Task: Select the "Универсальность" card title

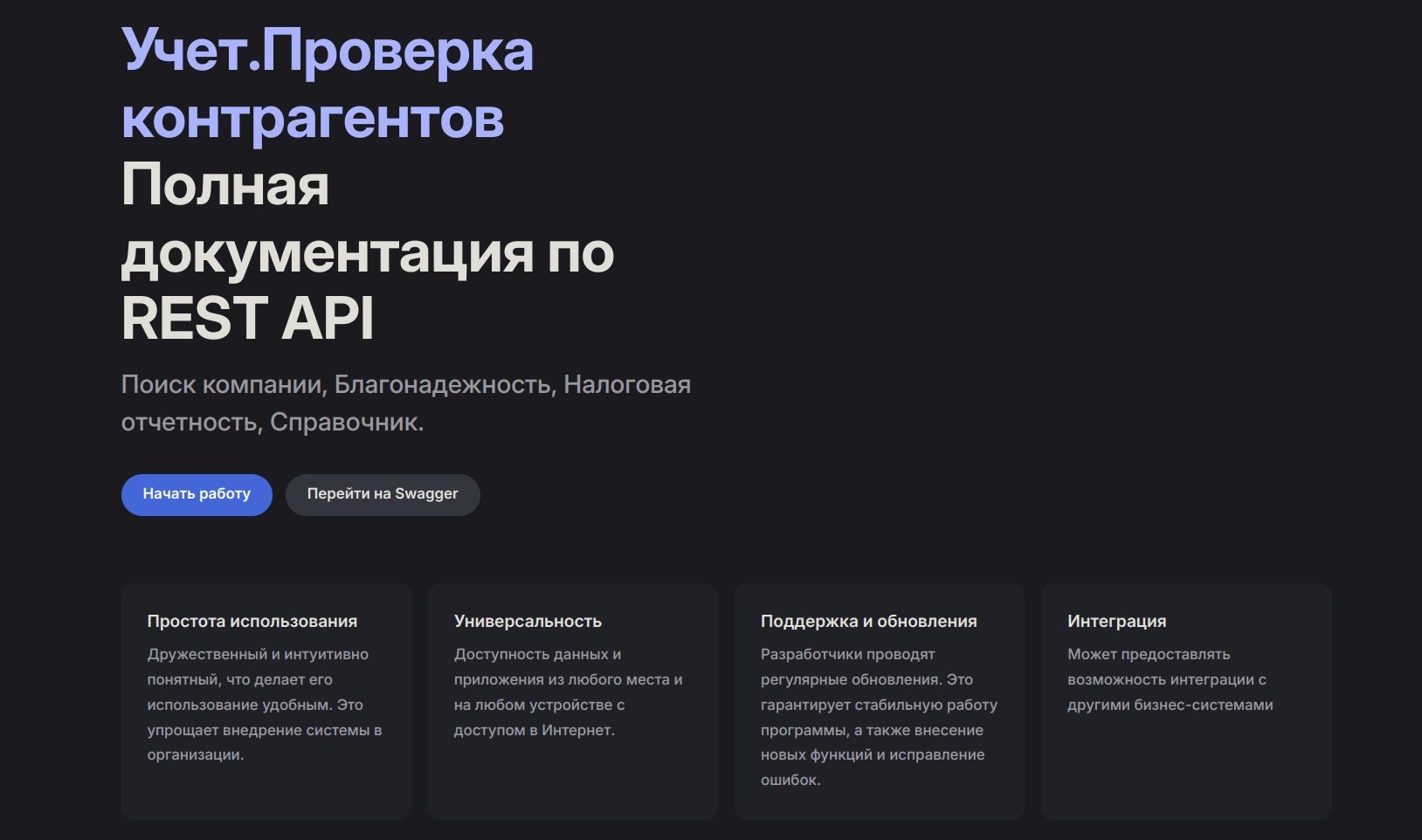Action: point(528,621)
